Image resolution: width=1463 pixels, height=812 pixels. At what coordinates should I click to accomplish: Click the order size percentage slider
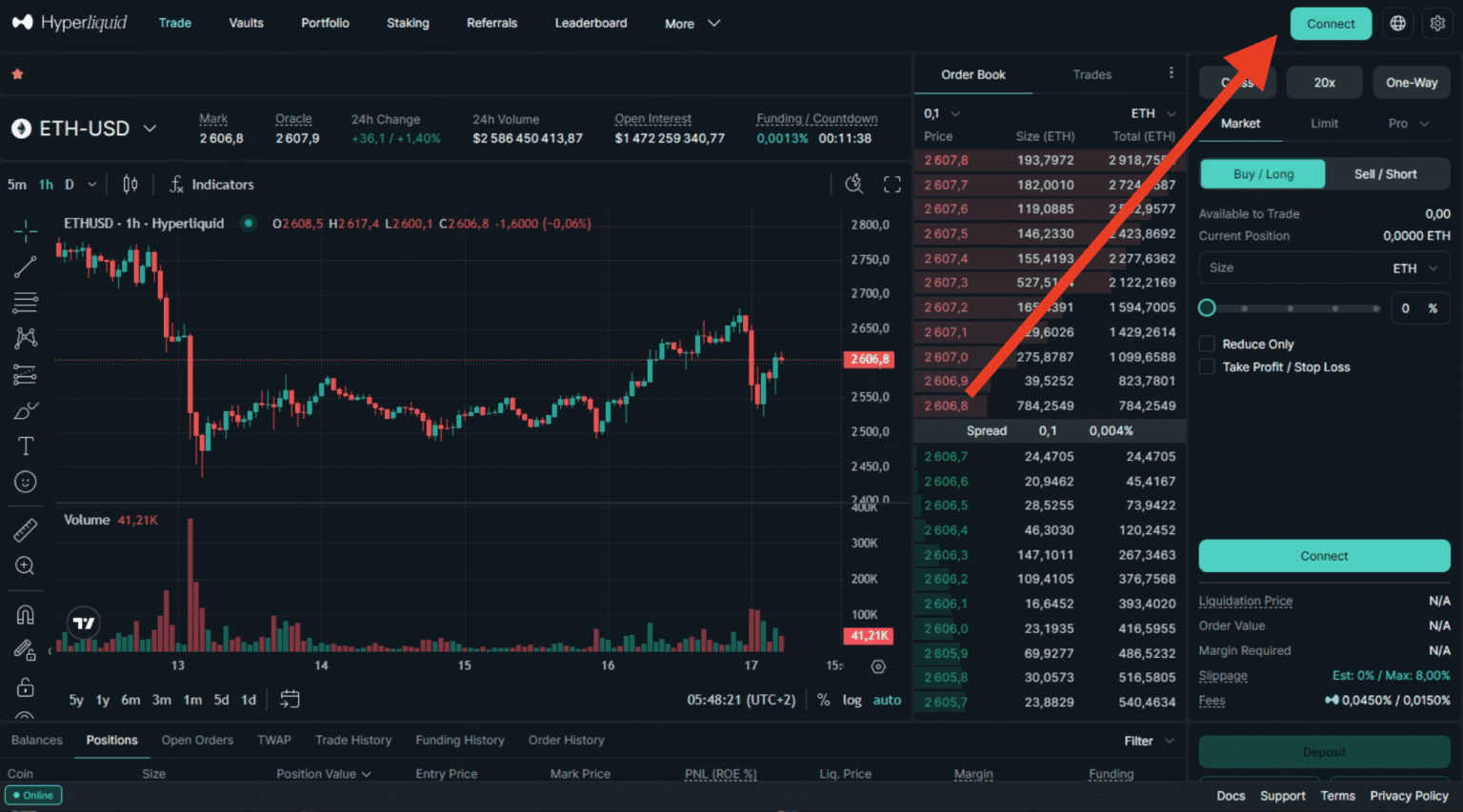1291,307
